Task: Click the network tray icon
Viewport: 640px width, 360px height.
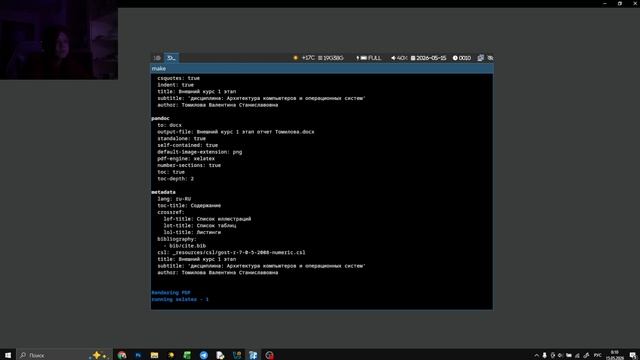Action: [577, 355]
